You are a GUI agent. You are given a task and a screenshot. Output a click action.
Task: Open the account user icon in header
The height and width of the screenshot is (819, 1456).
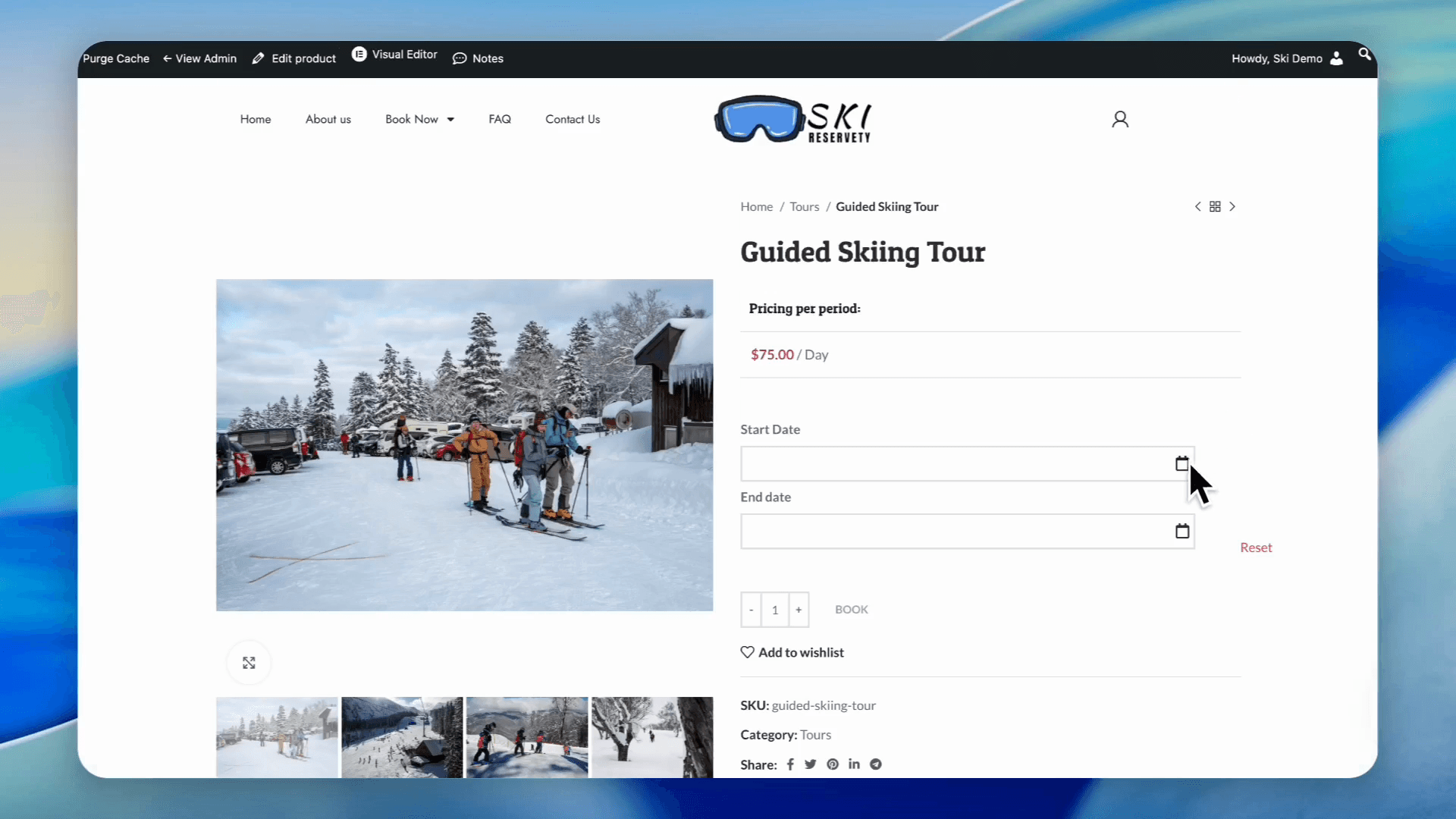coord(1120,119)
